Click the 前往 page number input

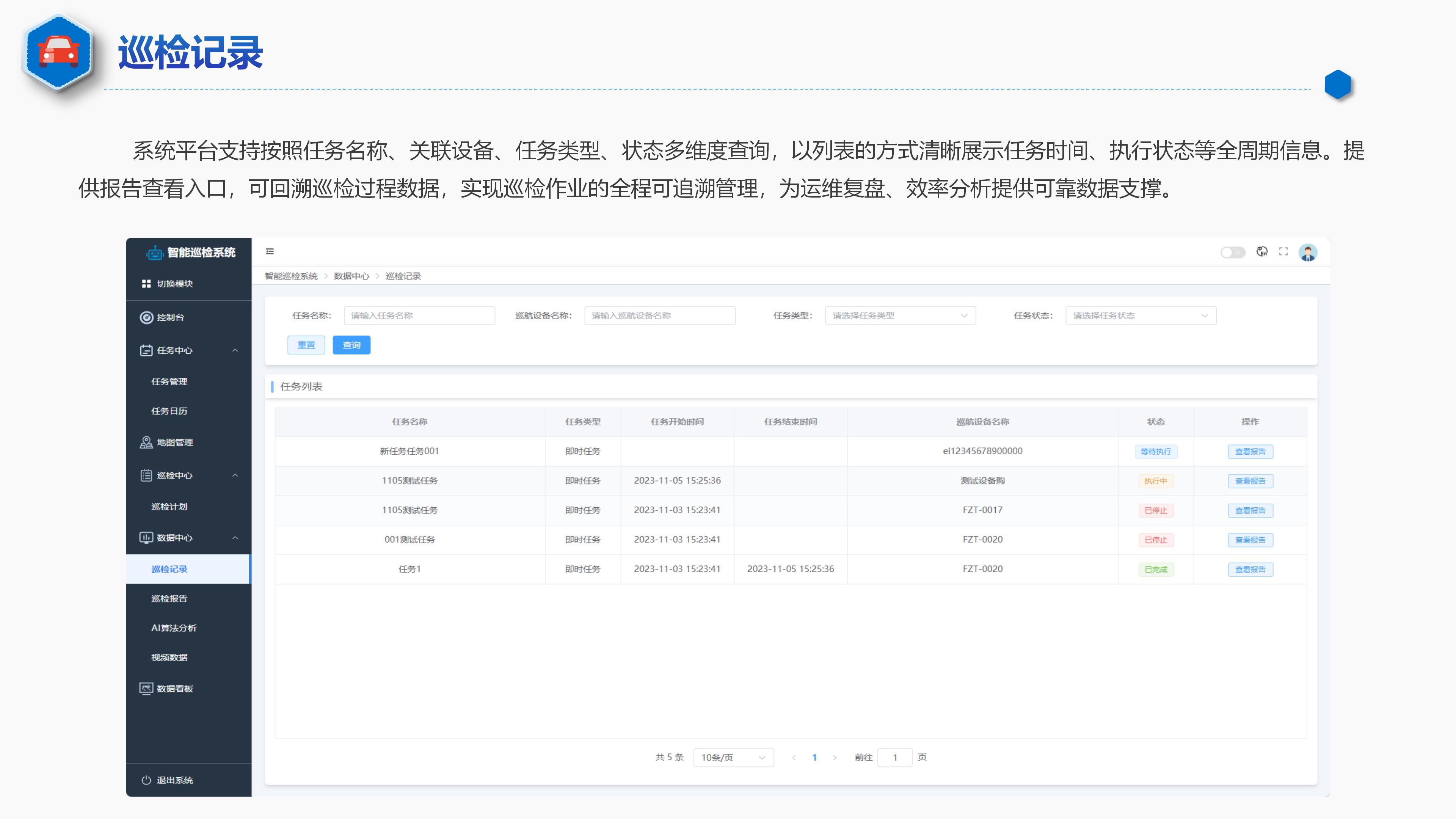(x=895, y=758)
